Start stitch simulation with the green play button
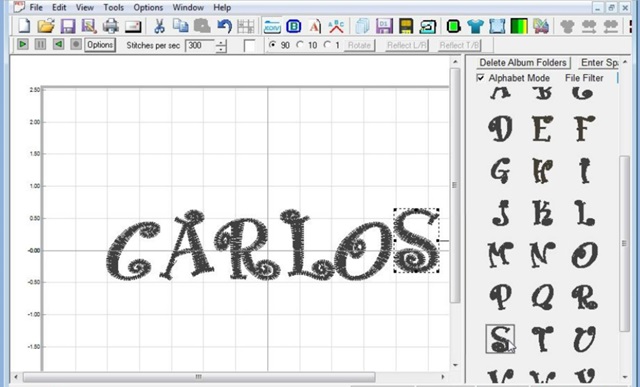Screen dimensions: 640x387 22,44
